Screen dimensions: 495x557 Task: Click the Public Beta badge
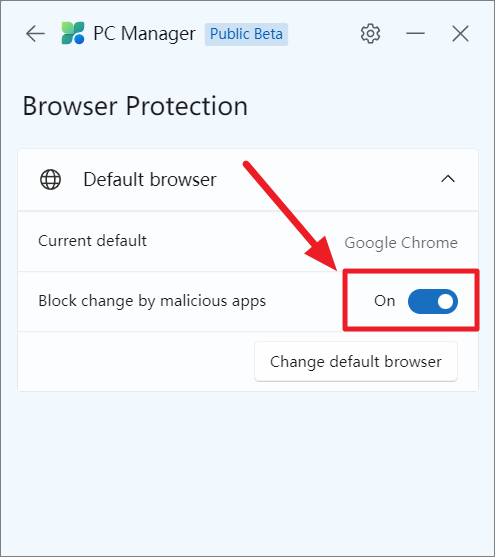246,34
